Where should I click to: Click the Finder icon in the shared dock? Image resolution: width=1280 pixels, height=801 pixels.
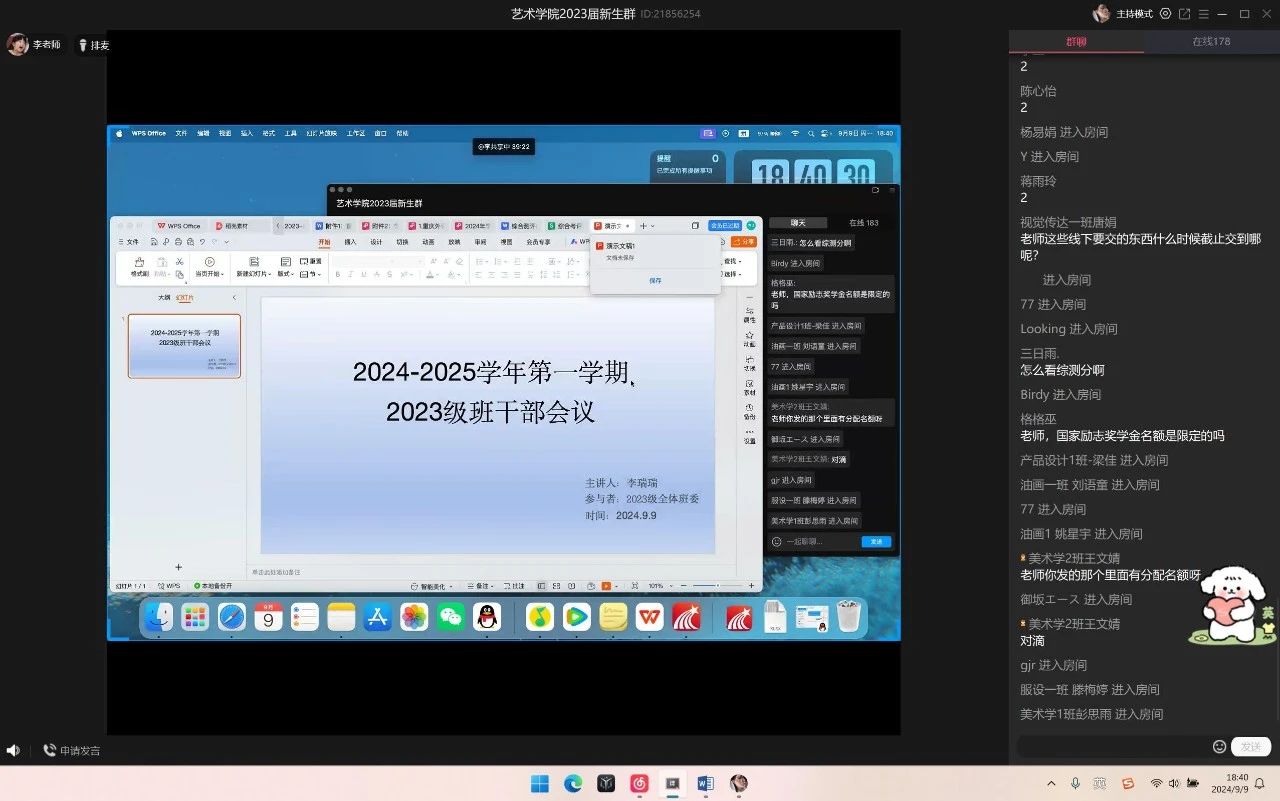(x=158, y=617)
